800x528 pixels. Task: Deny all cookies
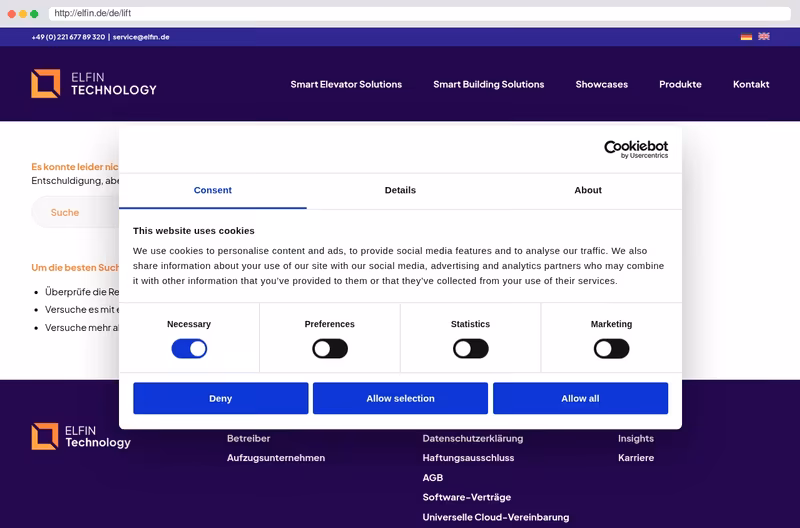[x=220, y=398]
